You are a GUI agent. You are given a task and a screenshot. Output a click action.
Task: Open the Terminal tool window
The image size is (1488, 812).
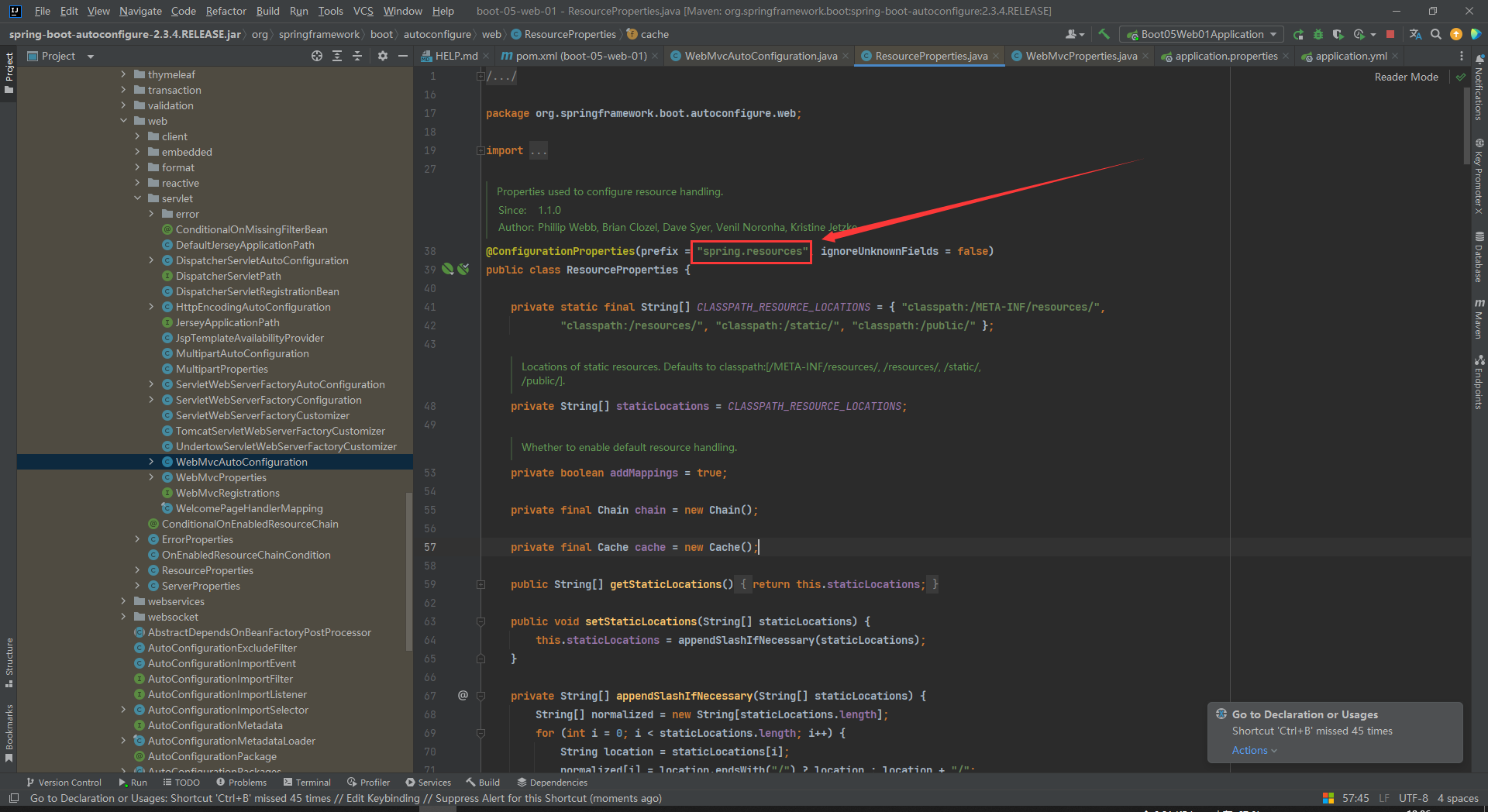[x=307, y=783]
